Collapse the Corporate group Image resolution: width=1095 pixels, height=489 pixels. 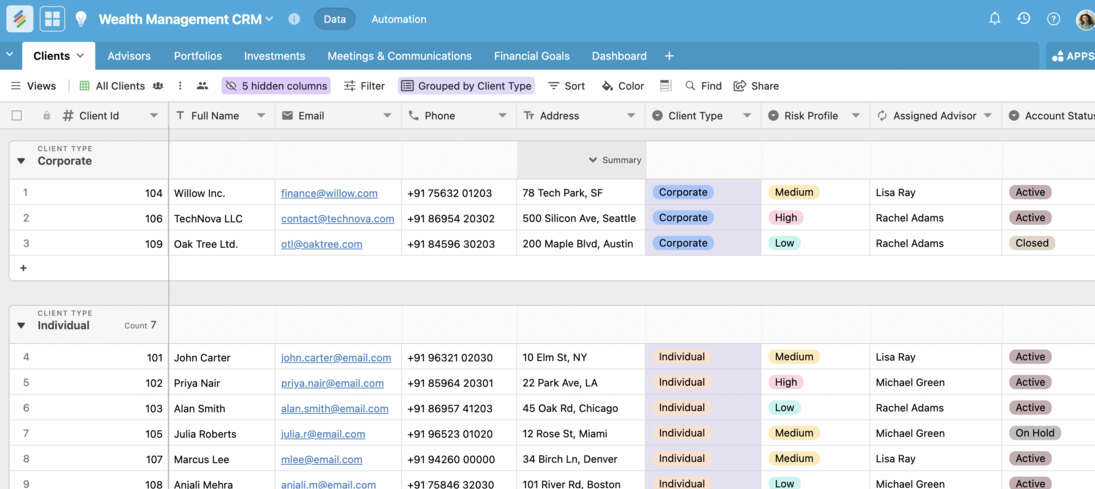(x=21, y=161)
